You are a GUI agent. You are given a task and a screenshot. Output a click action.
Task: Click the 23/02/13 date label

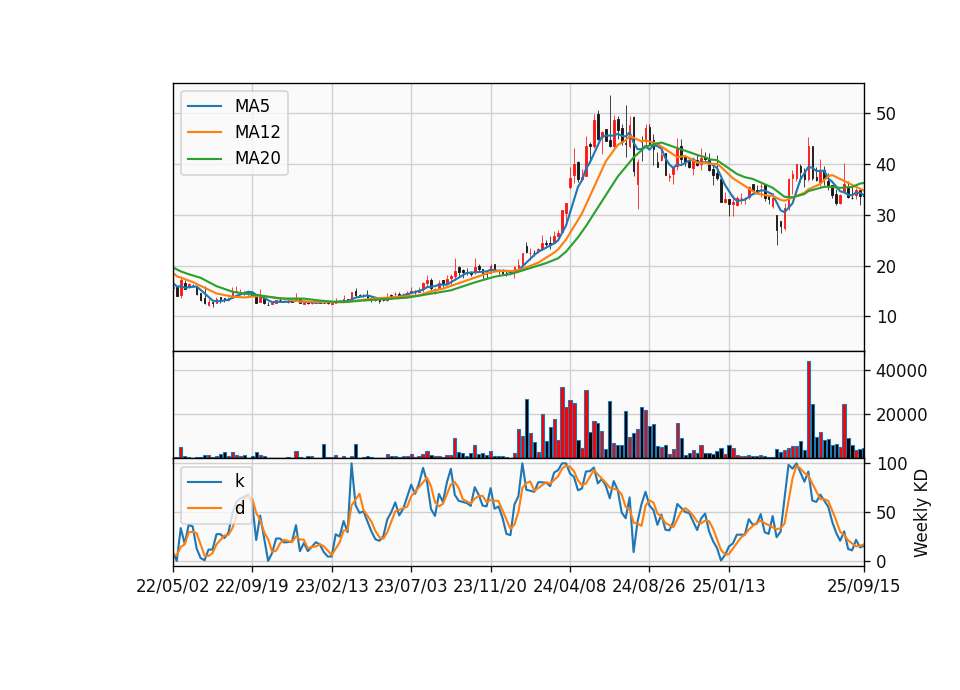pyautogui.click(x=332, y=586)
